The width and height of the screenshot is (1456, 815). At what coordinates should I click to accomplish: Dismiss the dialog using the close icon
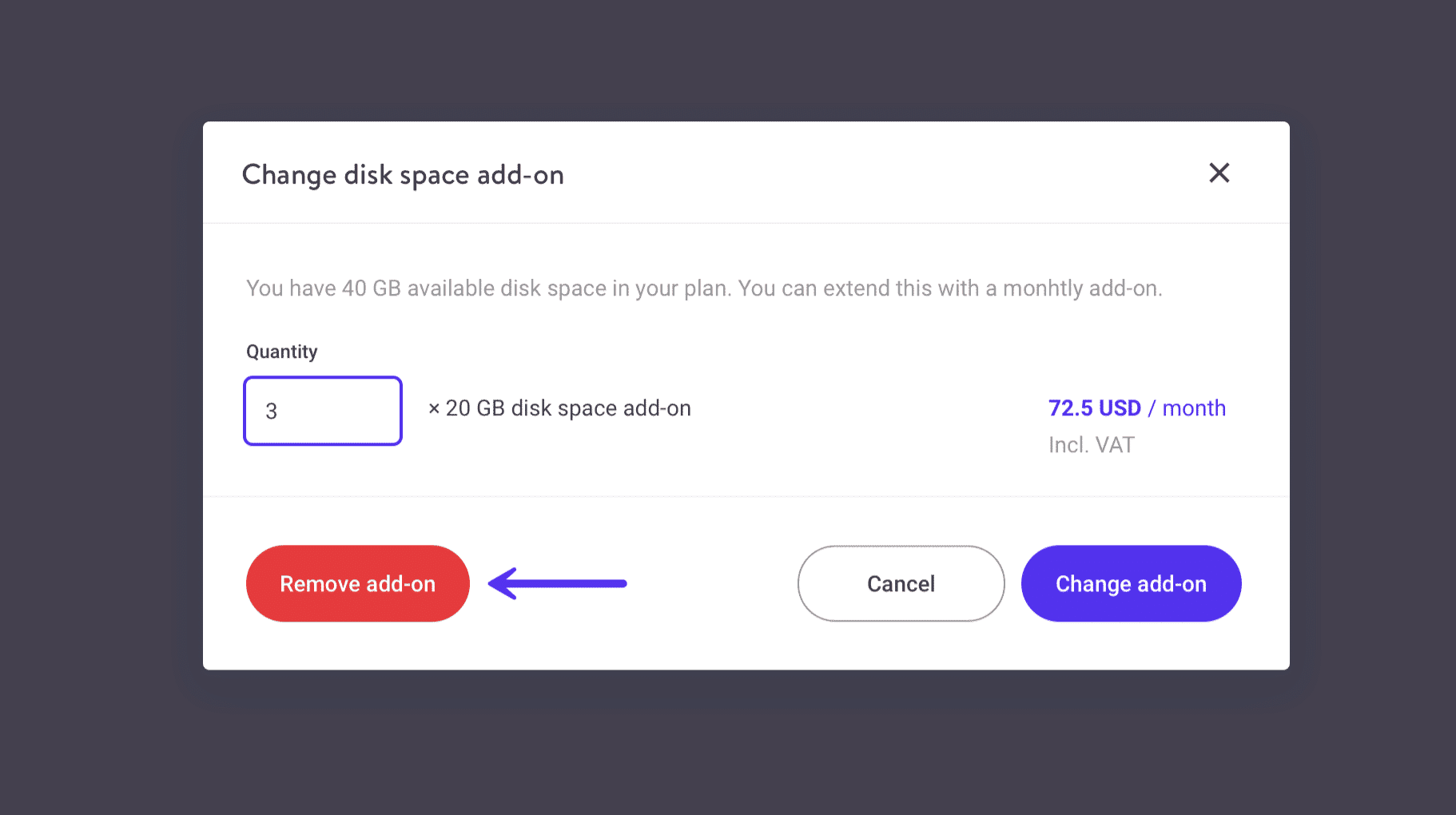tap(1219, 173)
